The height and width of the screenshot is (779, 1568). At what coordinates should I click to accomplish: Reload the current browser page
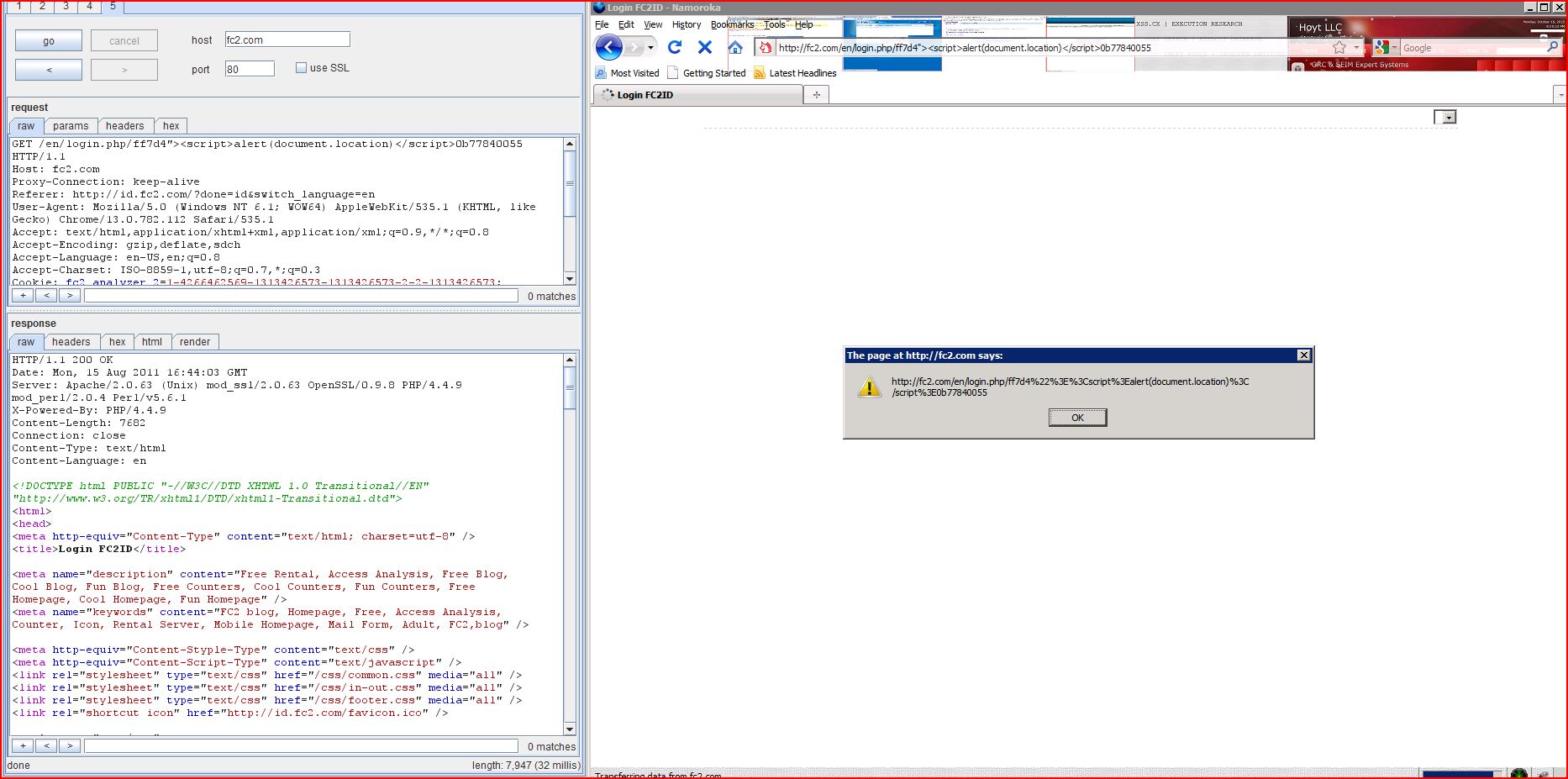tap(675, 48)
